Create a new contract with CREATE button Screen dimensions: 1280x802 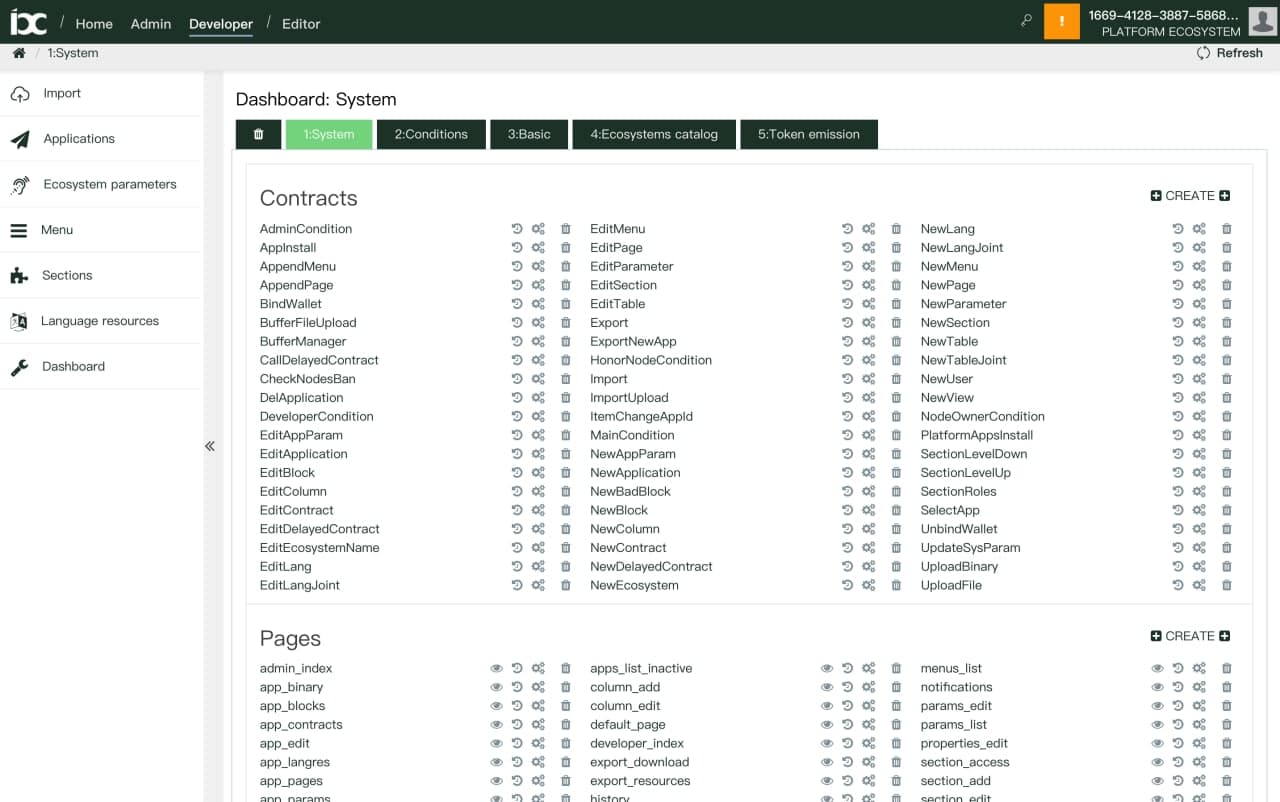1190,196
